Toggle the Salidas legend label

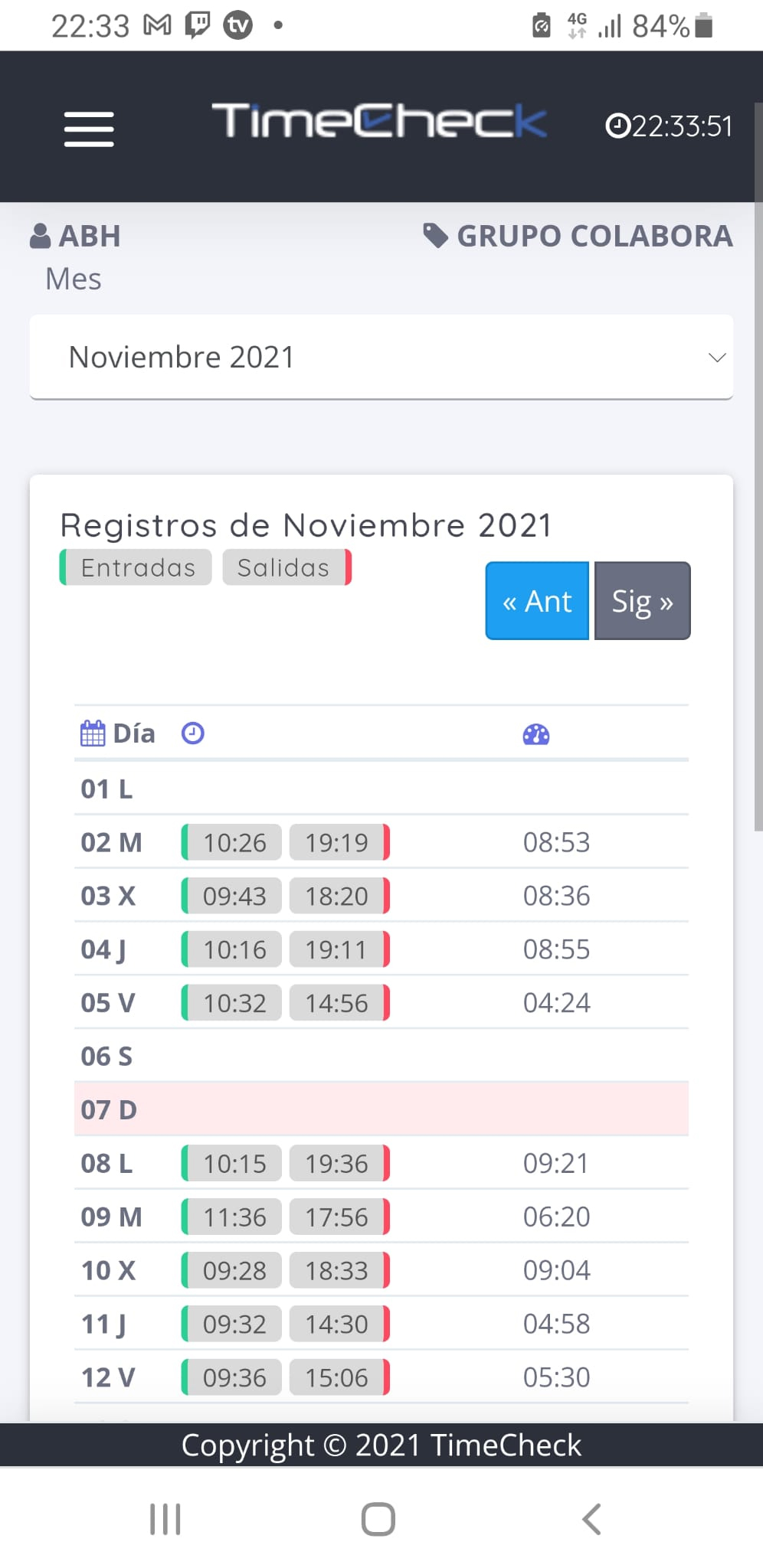(x=285, y=567)
